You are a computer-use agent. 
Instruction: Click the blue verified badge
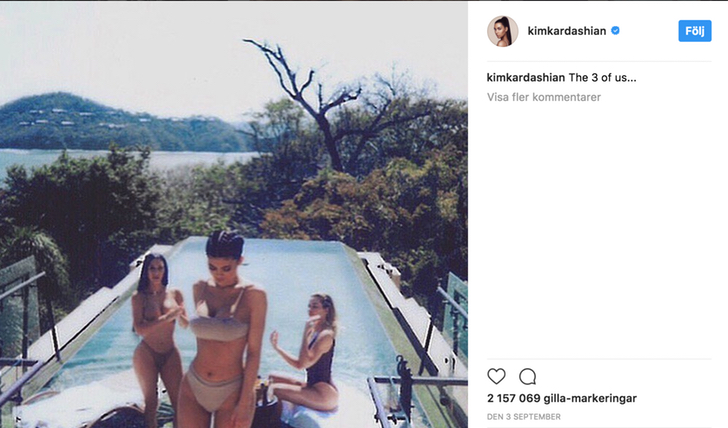coord(615,31)
